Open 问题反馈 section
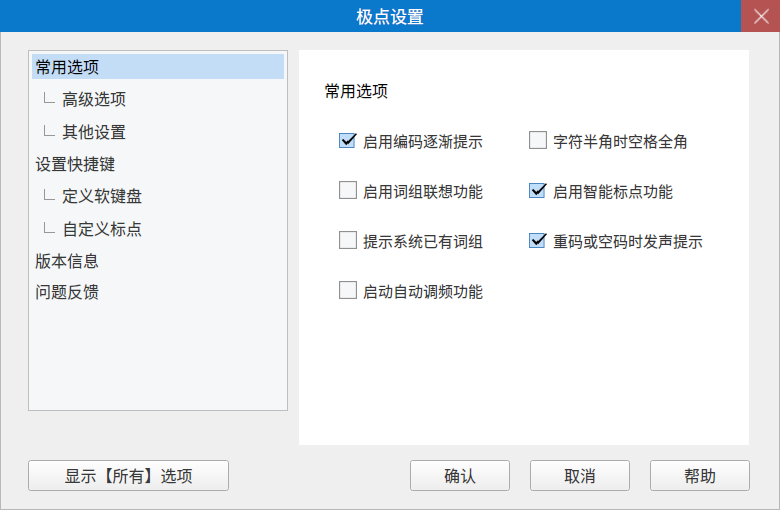Screen dimensions: 780x510 click(x=67, y=293)
